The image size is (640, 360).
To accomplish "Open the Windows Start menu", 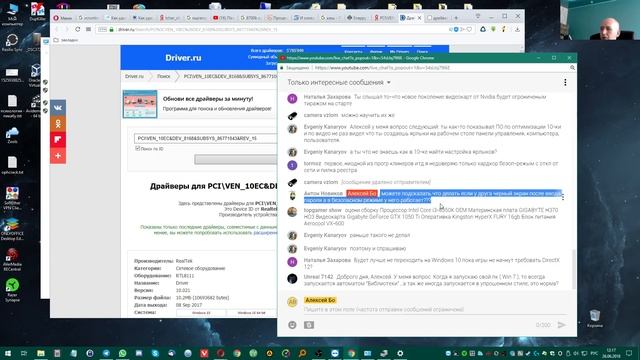I will tap(8, 353).
